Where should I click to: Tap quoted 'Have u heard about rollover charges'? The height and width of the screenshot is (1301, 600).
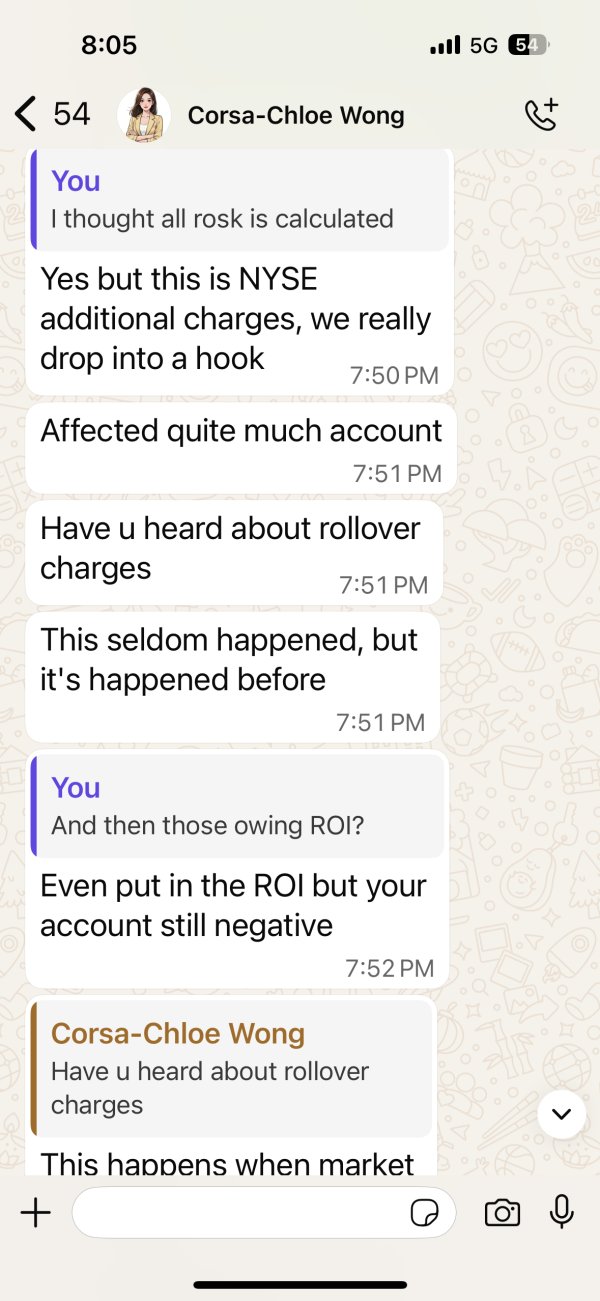click(233, 1069)
